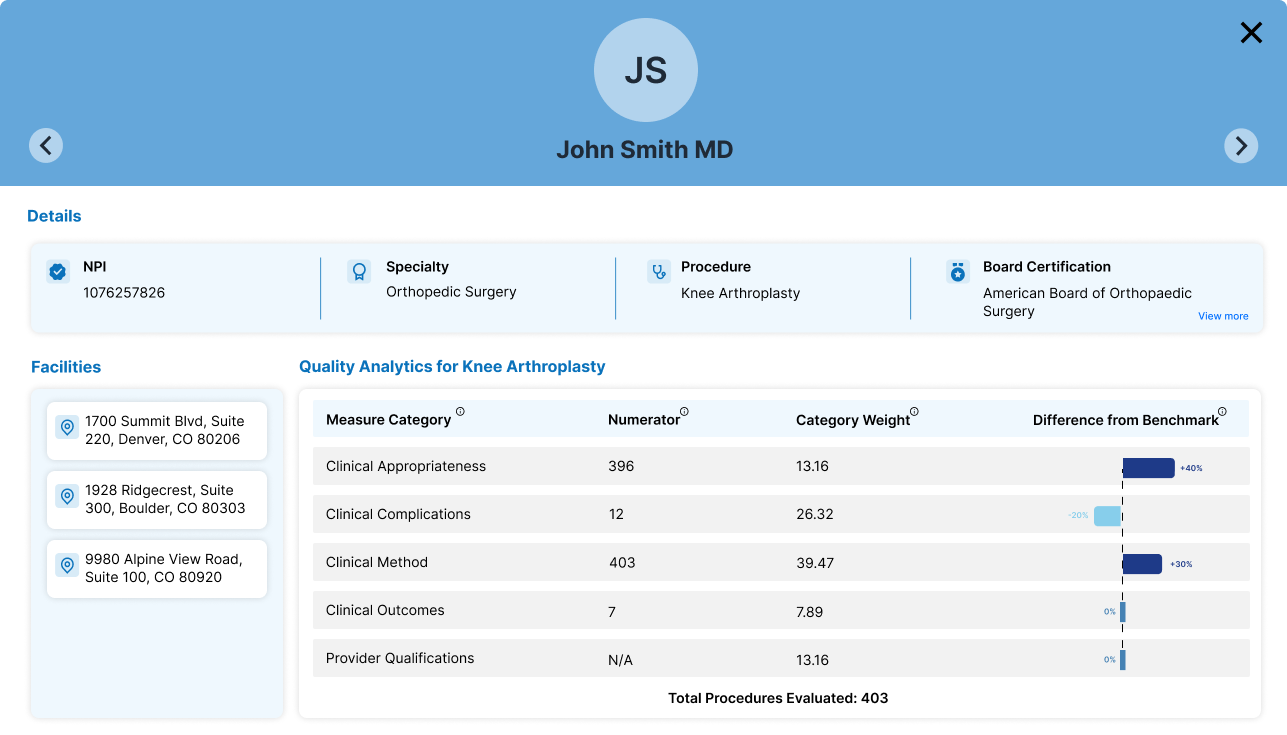
Task: Click the Category Weight info icon
Action: pos(914,412)
